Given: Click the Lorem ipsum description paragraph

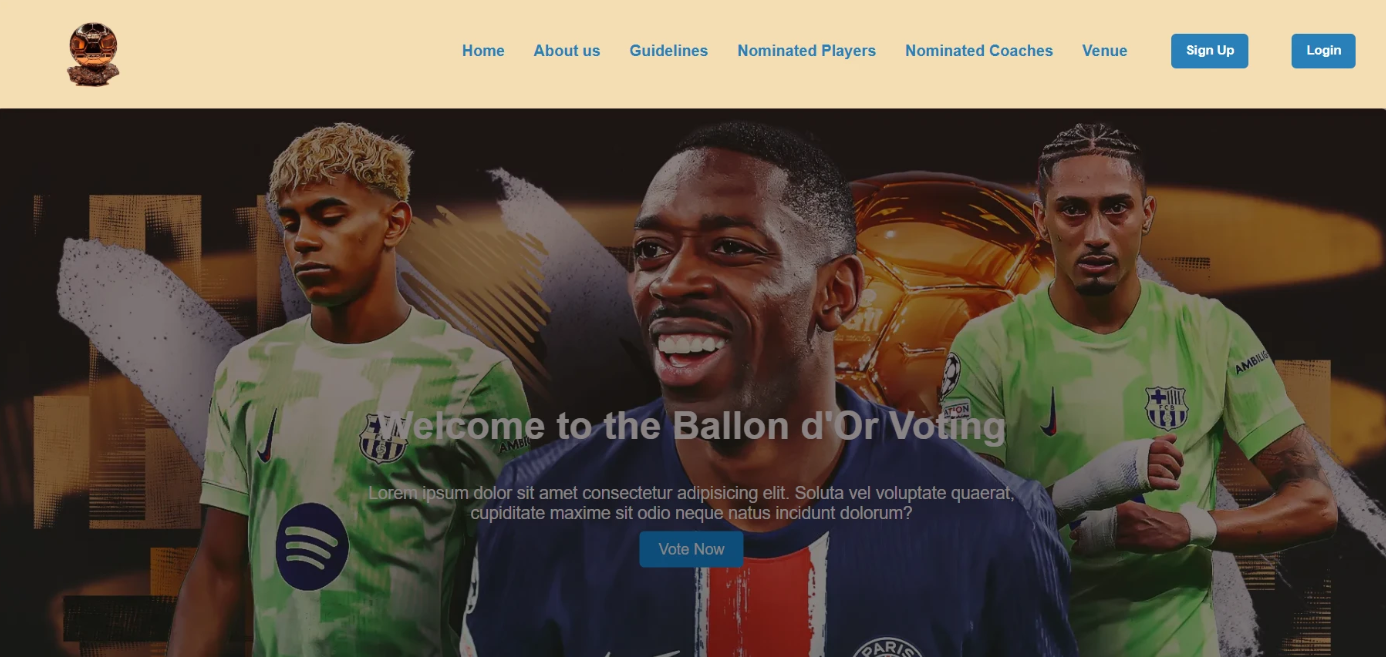Looking at the screenshot, I should (691, 503).
